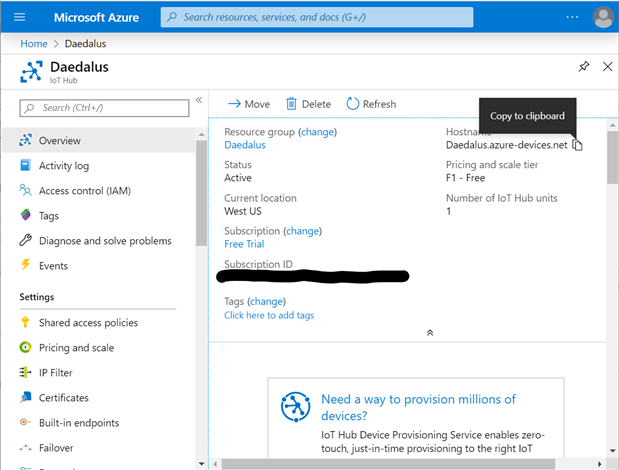
Task: Open the Azure portal hamburger menu
Action: pyautogui.click(x=19, y=17)
